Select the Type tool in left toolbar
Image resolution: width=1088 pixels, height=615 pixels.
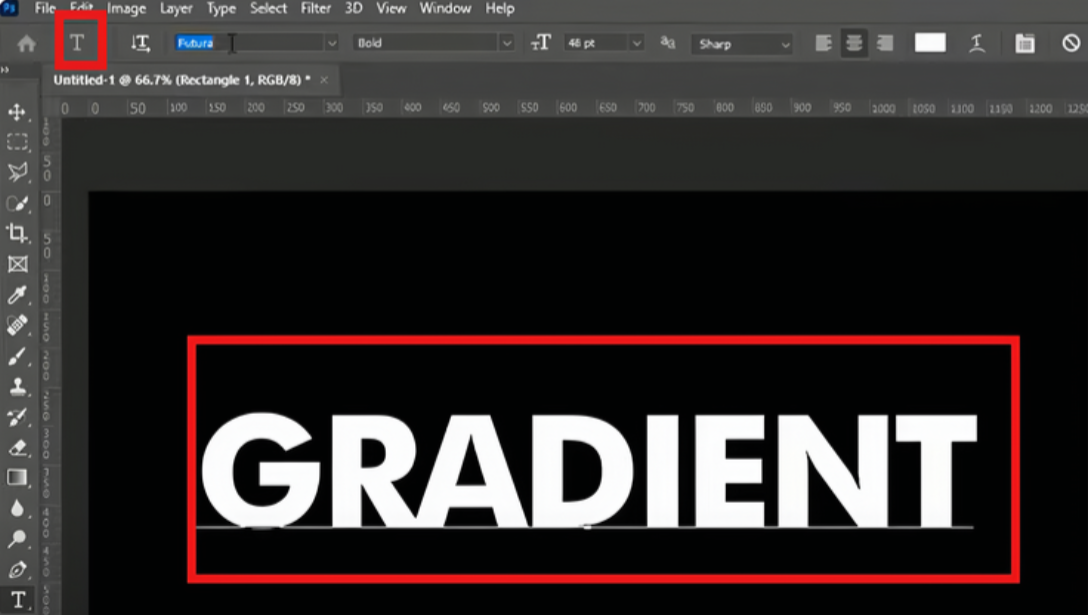(x=18, y=600)
